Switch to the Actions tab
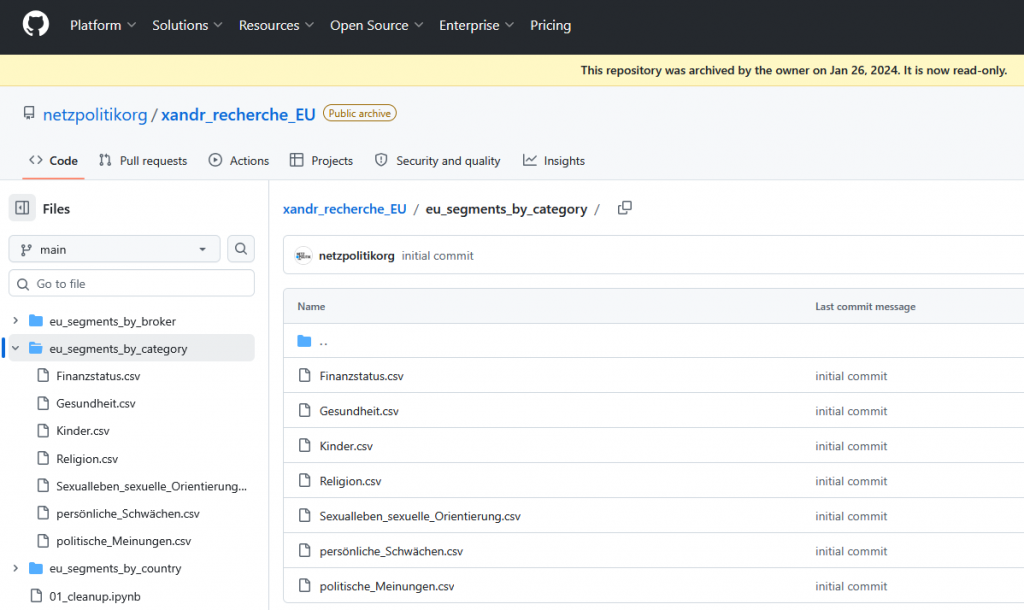Image resolution: width=1024 pixels, height=610 pixels. tap(239, 161)
